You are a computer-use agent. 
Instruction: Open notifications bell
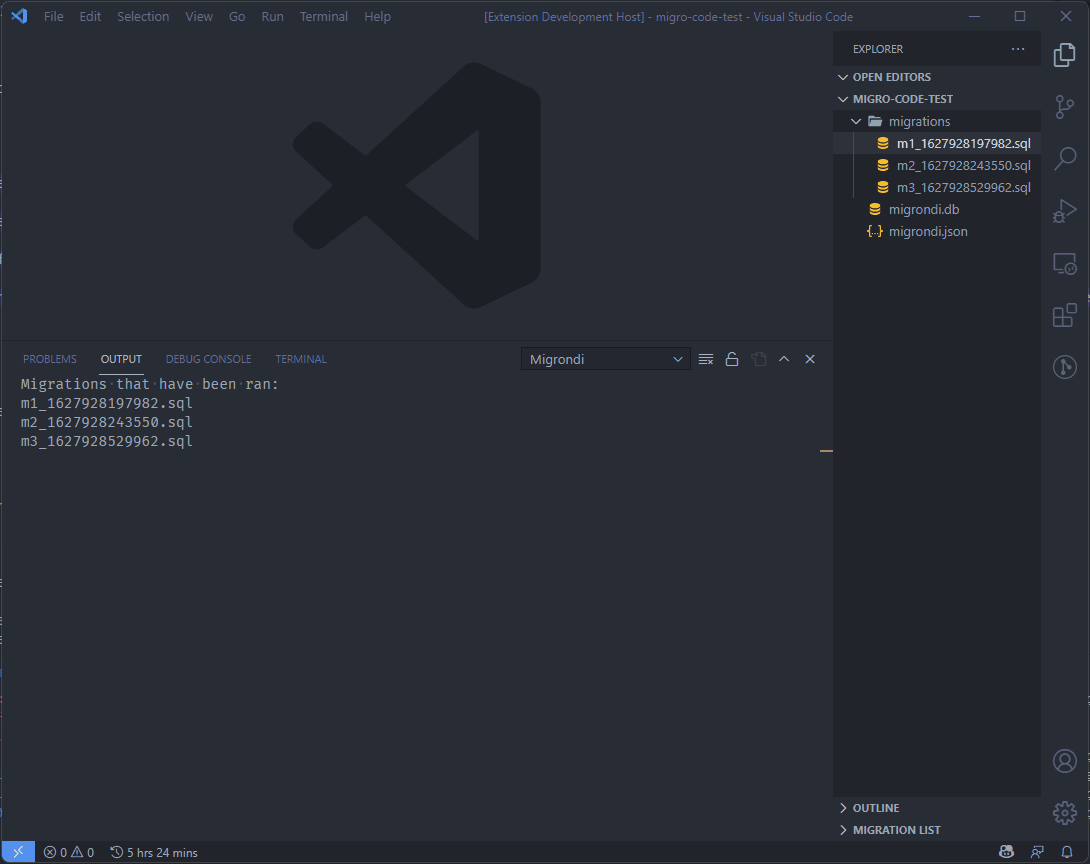(1067, 852)
